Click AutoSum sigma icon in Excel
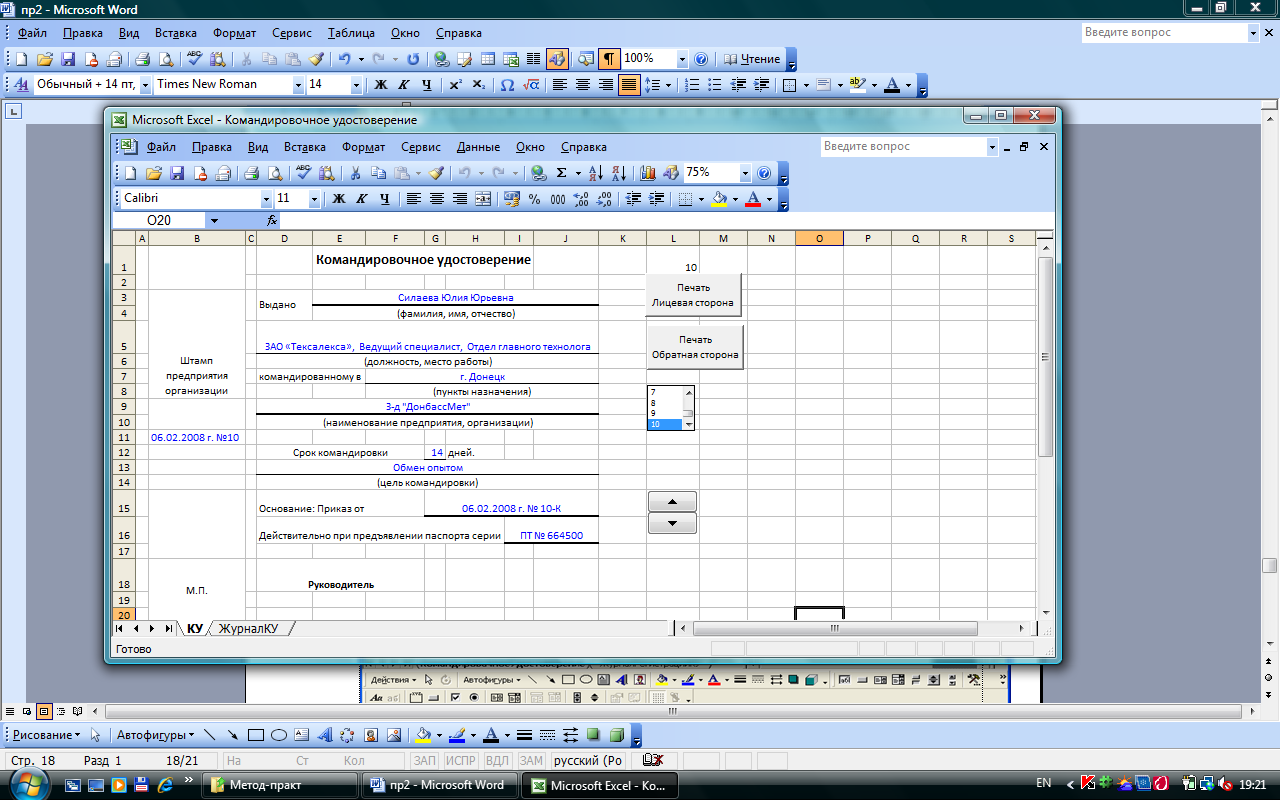 tap(561, 173)
